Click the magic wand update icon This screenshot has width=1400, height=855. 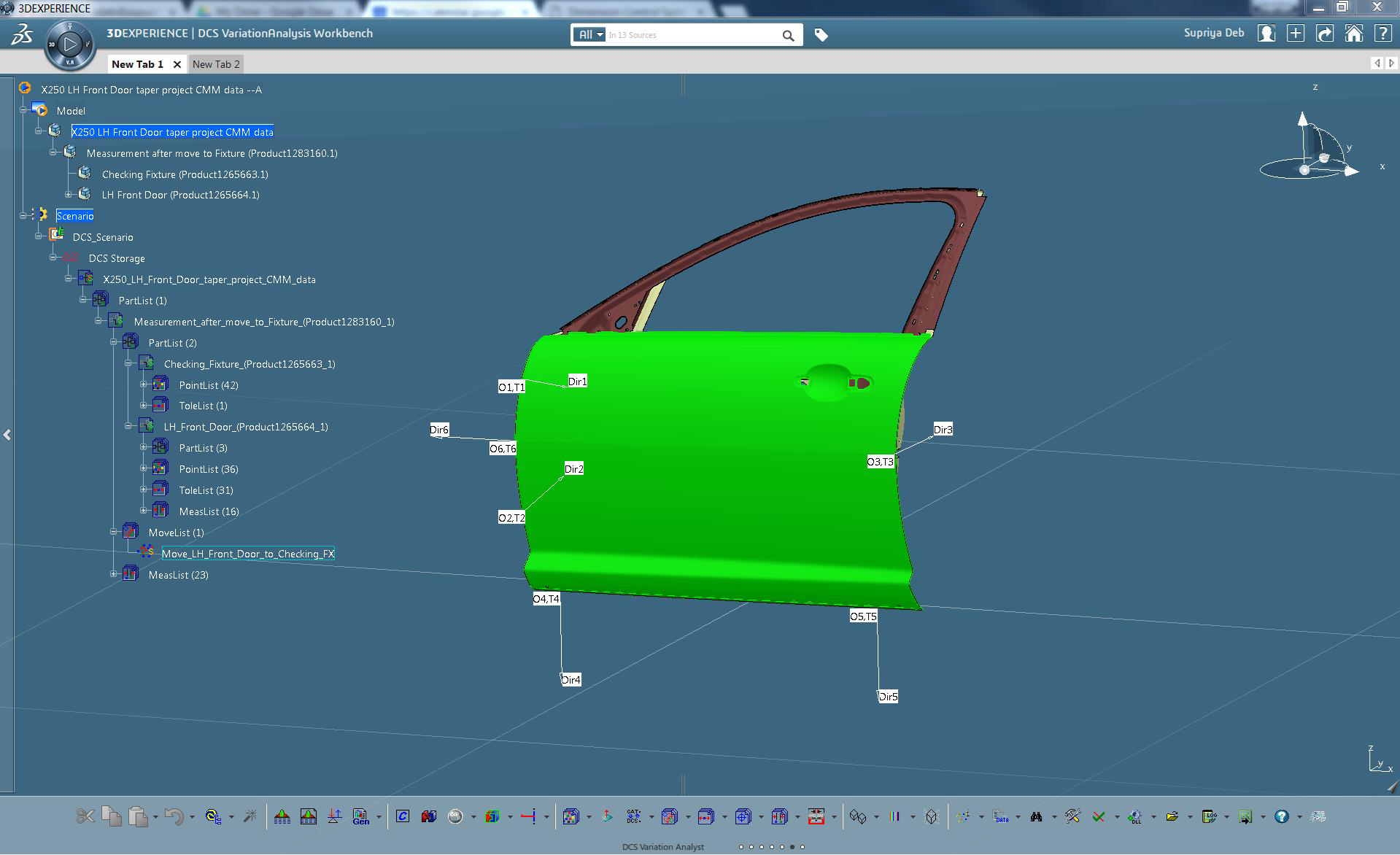250,816
